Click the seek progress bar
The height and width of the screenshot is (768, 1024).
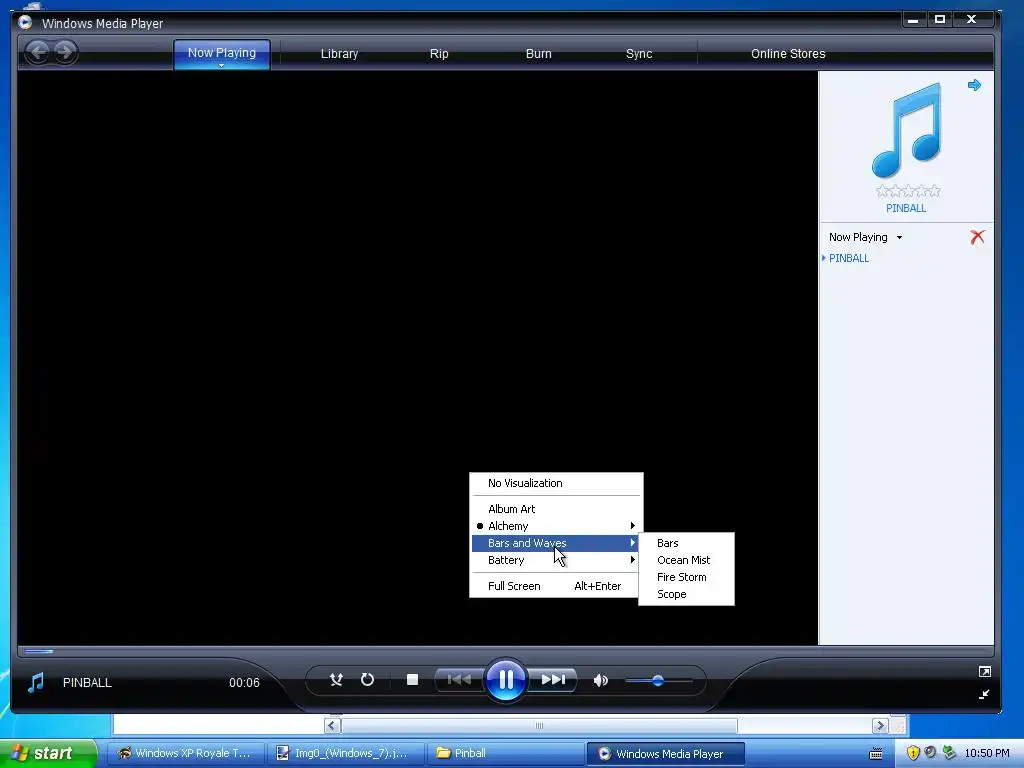(505, 651)
